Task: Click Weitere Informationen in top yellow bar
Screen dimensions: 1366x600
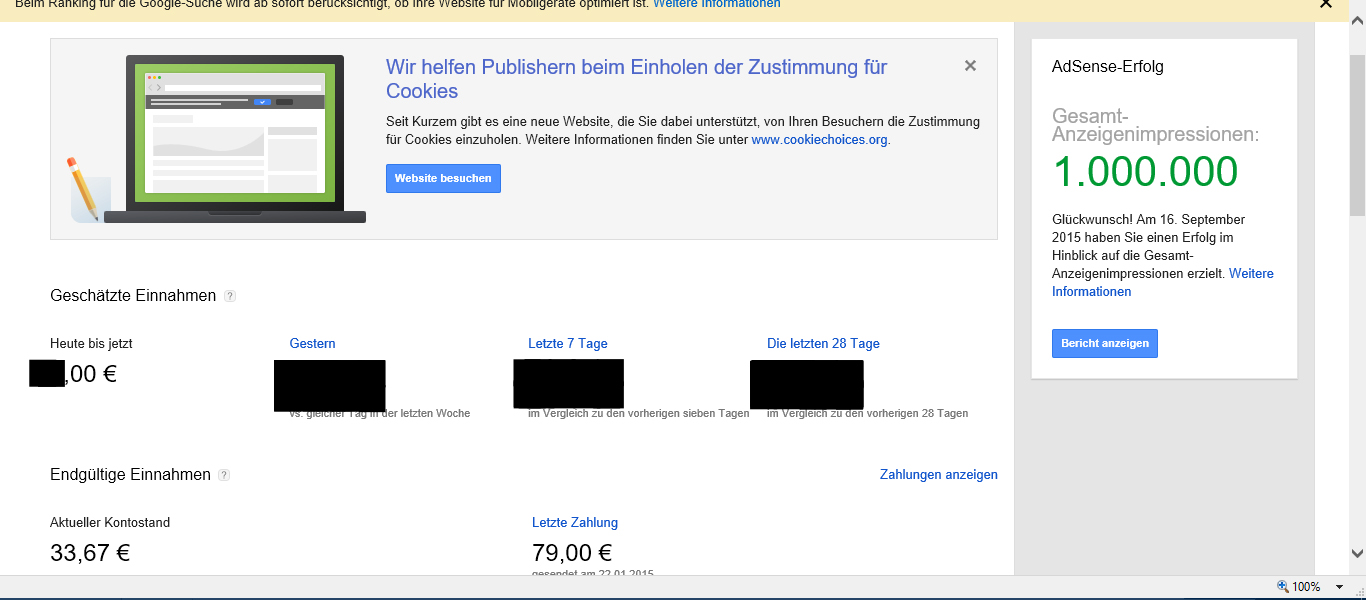Action: click(x=716, y=4)
